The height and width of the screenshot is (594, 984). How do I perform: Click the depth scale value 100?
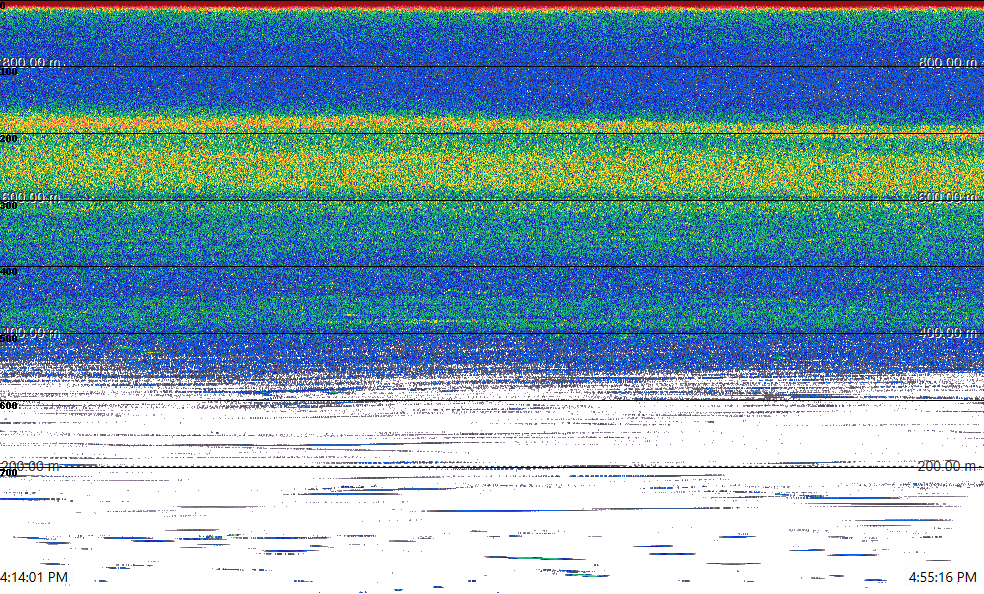tap(9, 72)
